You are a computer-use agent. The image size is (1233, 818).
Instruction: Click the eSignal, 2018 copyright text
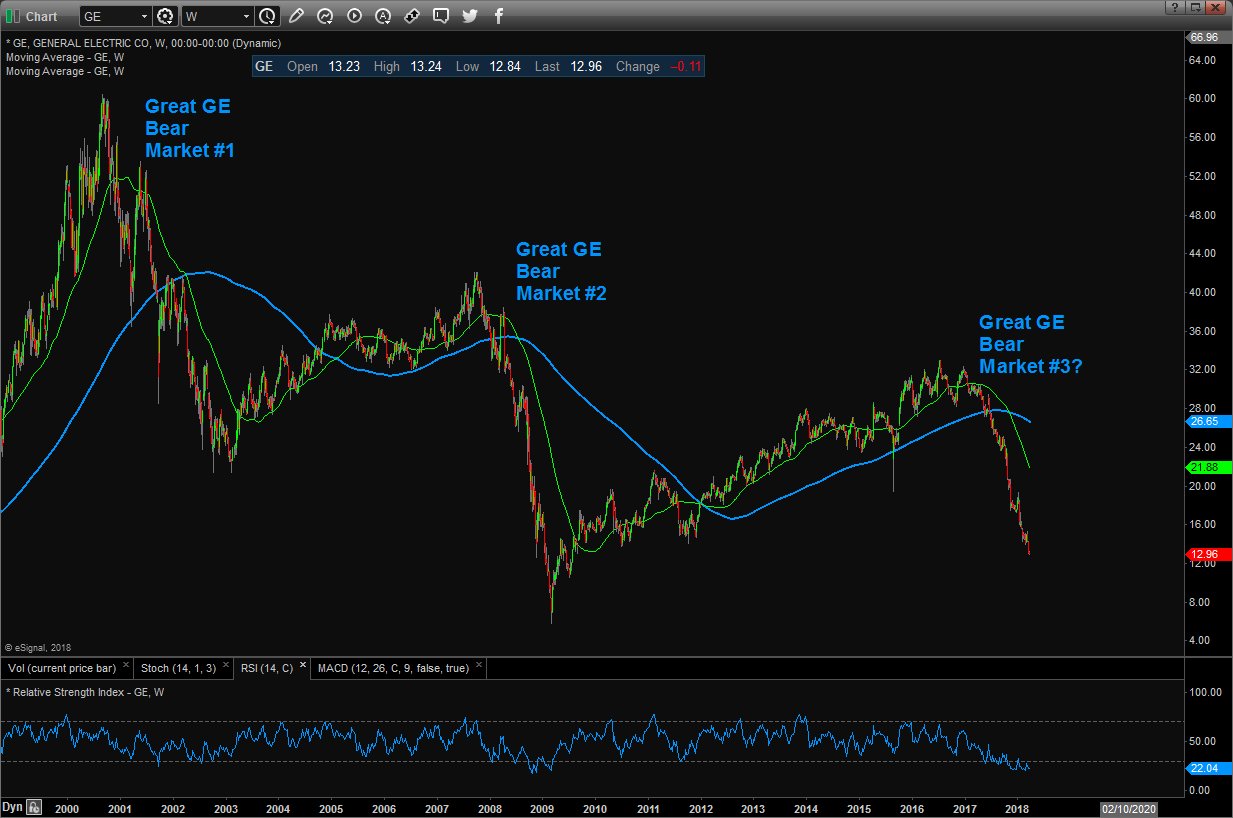(38, 647)
